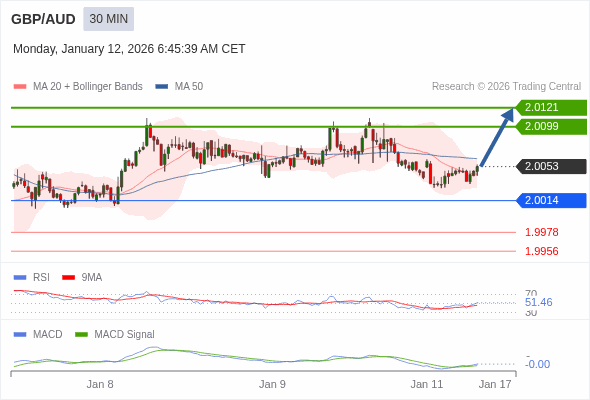Click the Jan 8 date axis label
Image resolution: width=590 pixels, height=400 pixels.
pyautogui.click(x=100, y=384)
